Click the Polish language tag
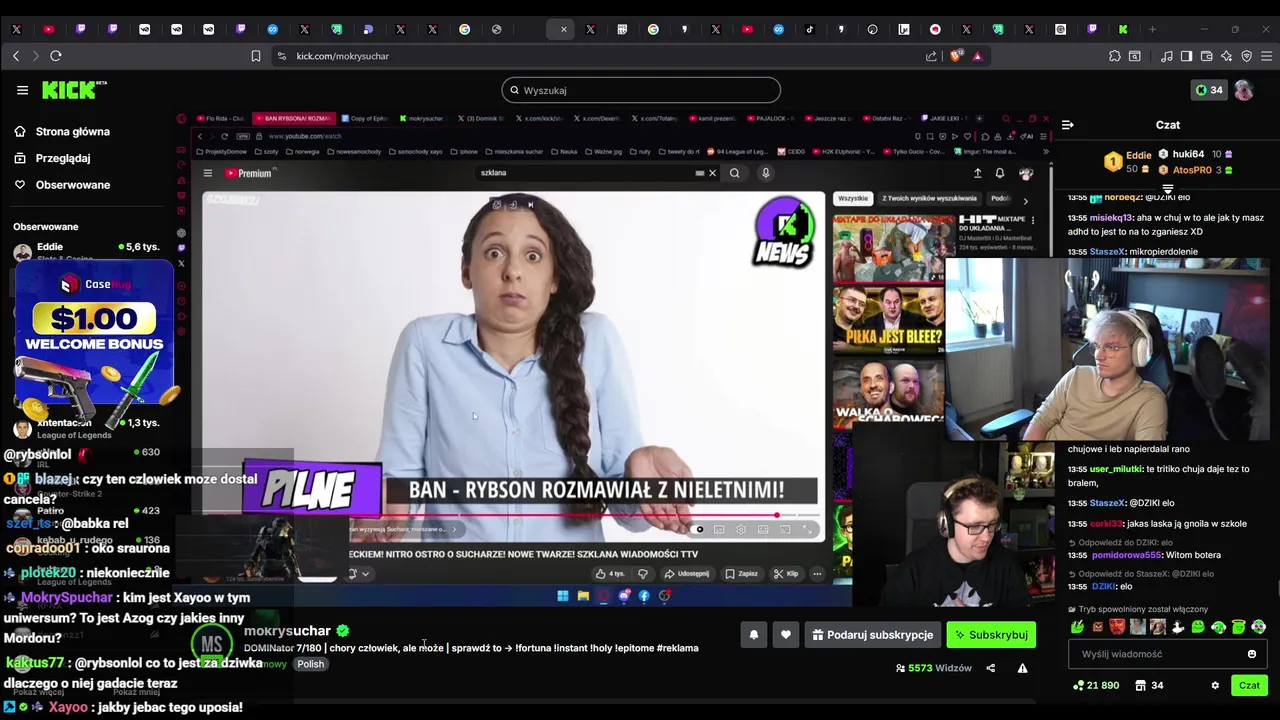The width and height of the screenshot is (1280, 720). 310,664
